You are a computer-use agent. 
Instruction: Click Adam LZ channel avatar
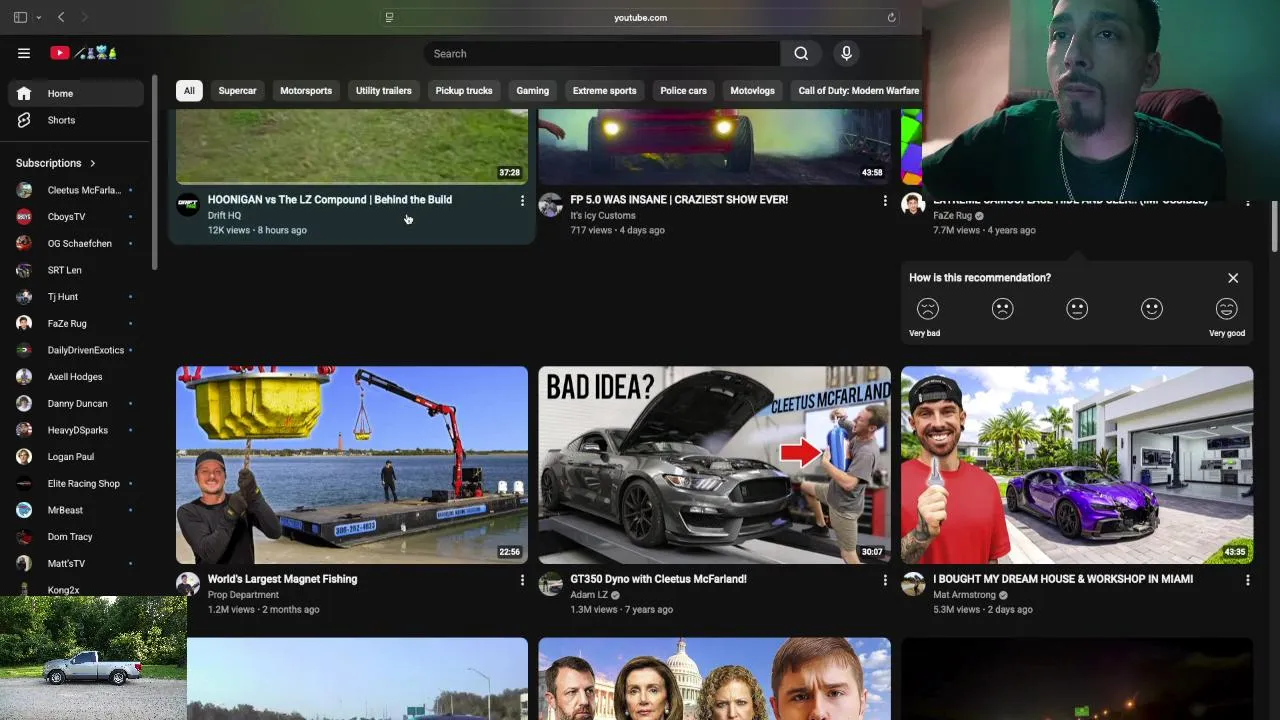click(550, 584)
